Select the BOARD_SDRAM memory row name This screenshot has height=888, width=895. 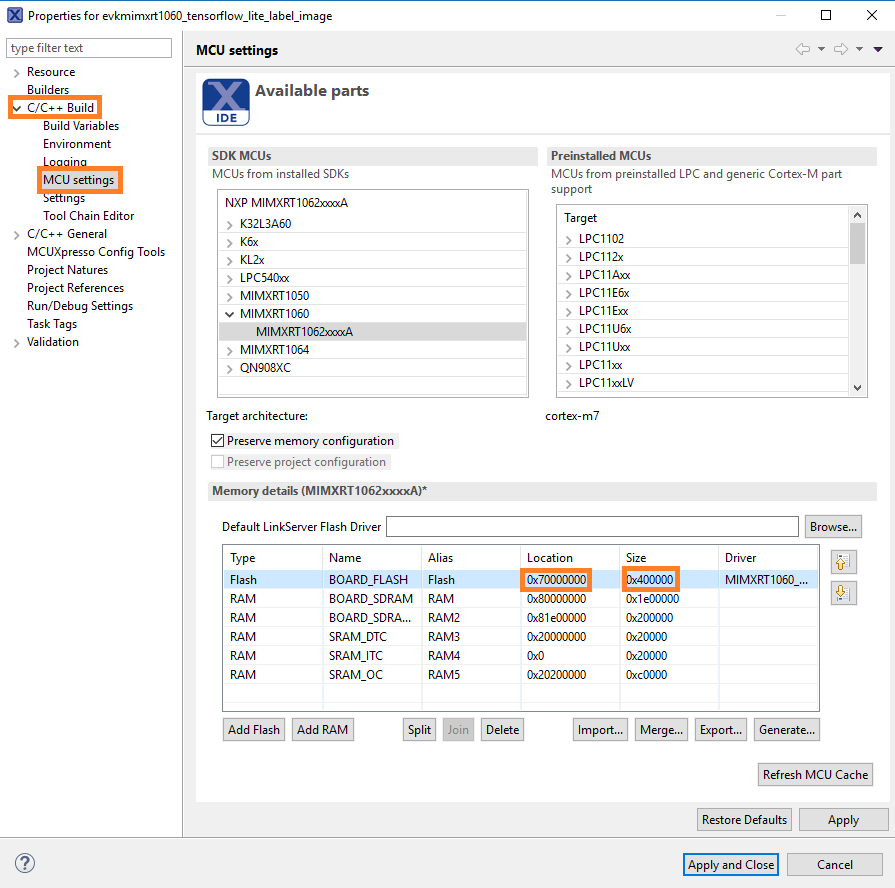click(371, 599)
